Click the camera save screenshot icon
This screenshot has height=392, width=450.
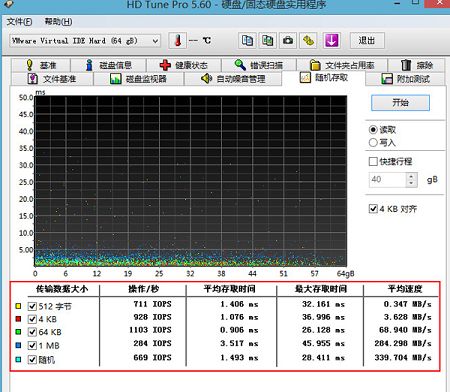(x=288, y=41)
